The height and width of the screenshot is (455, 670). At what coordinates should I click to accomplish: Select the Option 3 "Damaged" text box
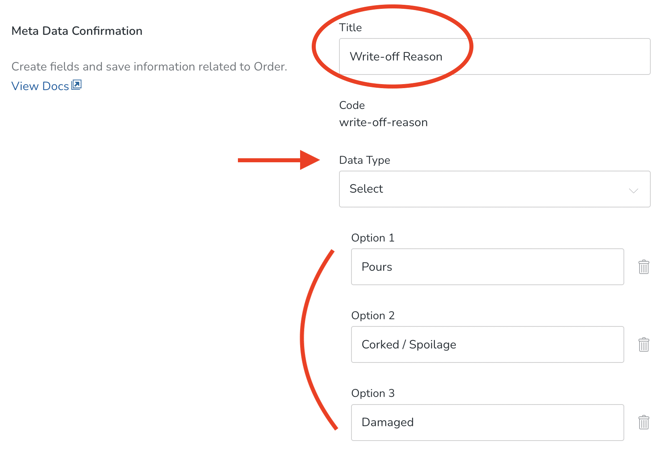pos(487,422)
